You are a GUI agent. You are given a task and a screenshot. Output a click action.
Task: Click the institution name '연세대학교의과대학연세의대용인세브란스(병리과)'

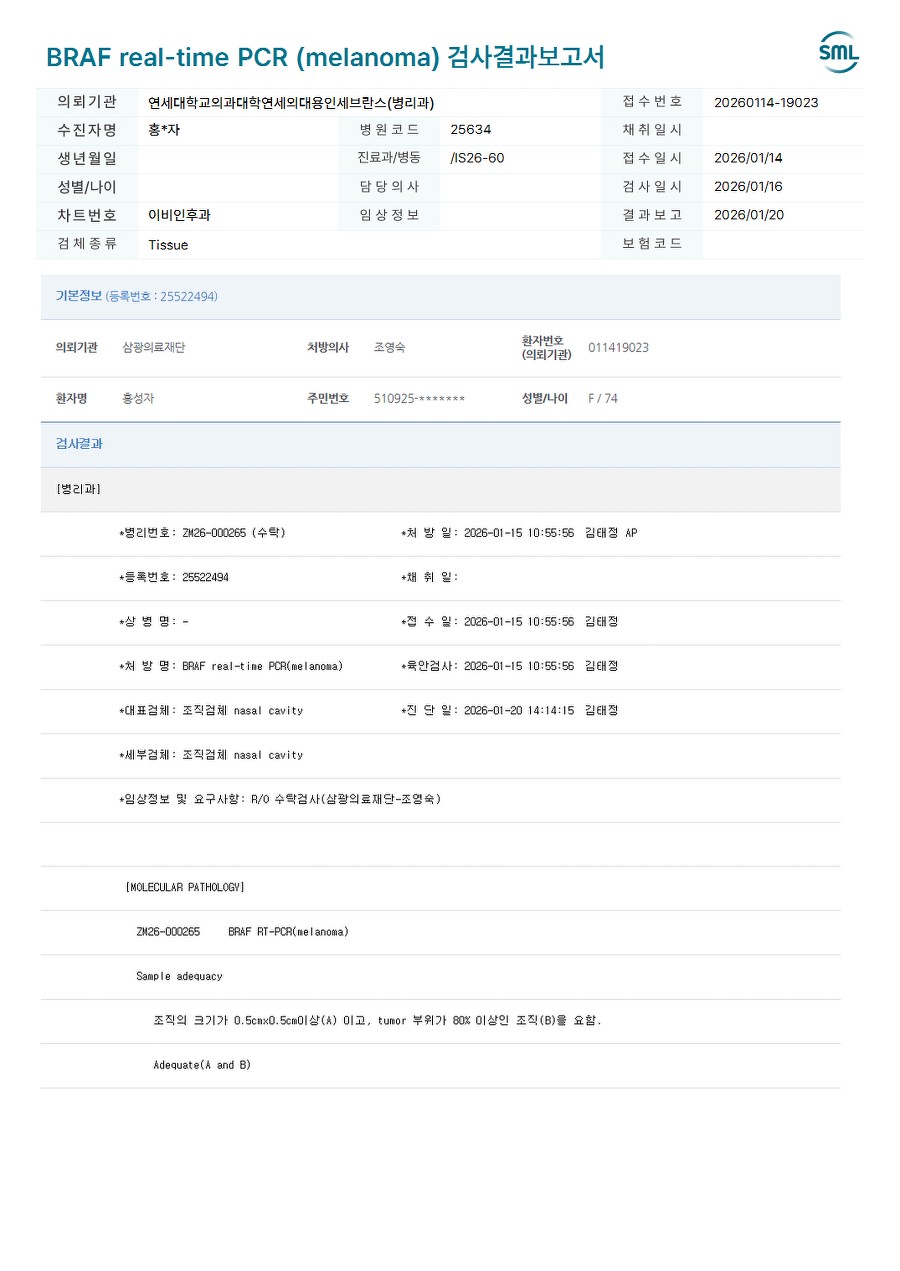[291, 102]
